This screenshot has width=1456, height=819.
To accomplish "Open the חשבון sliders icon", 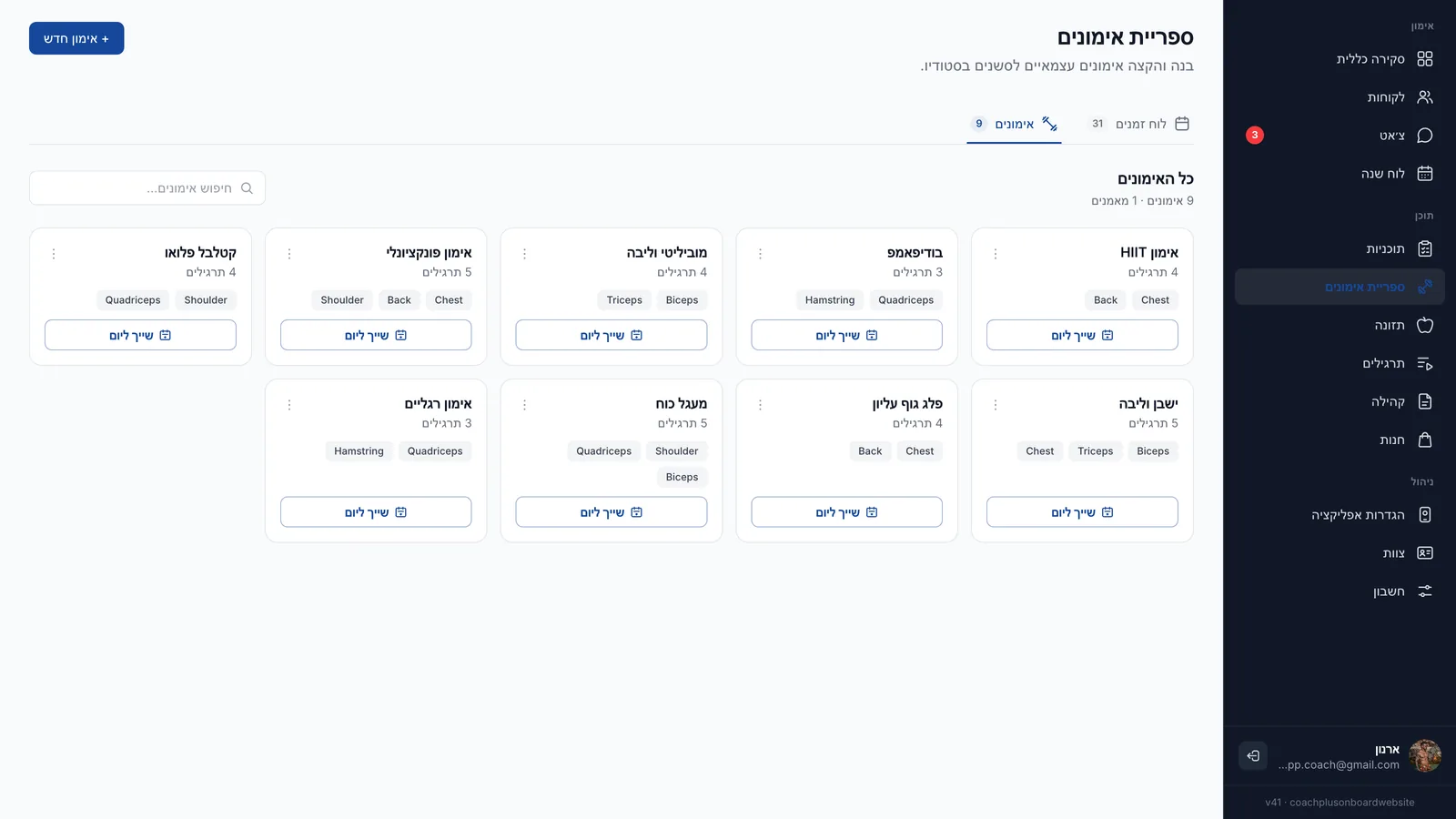I will click(1425, 591).
